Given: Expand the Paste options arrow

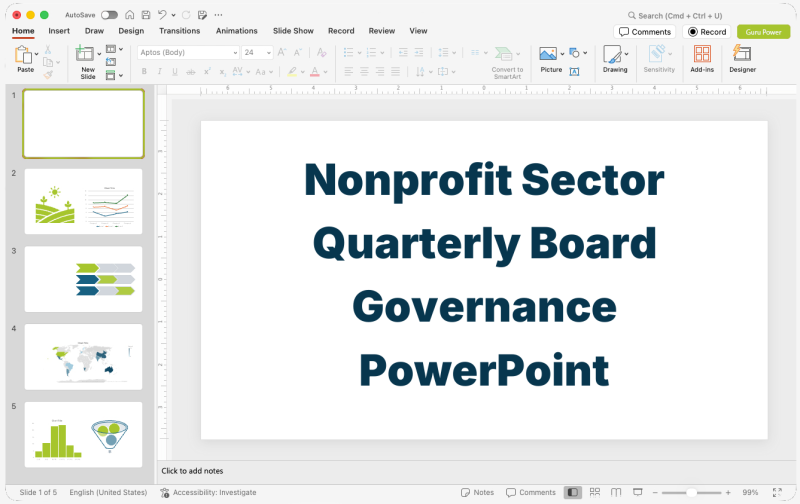Looking at the screenshot, I should pos(37,54).
